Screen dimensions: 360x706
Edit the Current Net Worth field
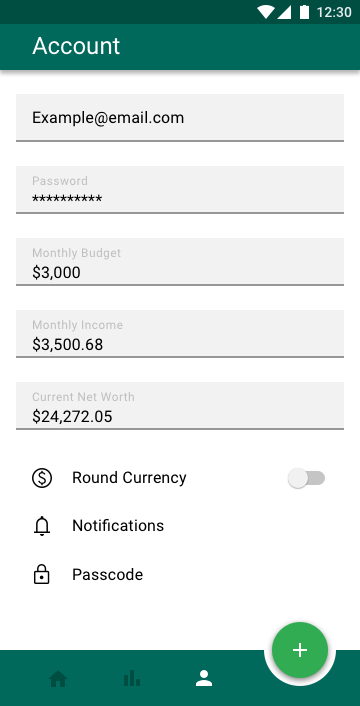click(x=180, y=406)
